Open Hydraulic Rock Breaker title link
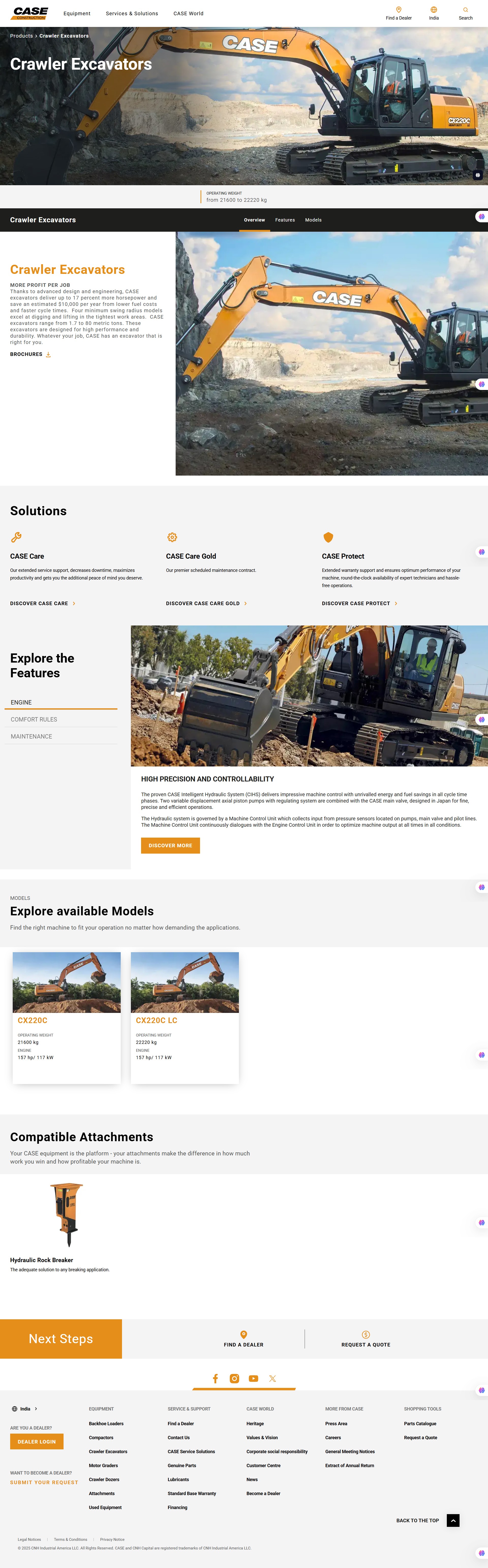 (41, 1260)
